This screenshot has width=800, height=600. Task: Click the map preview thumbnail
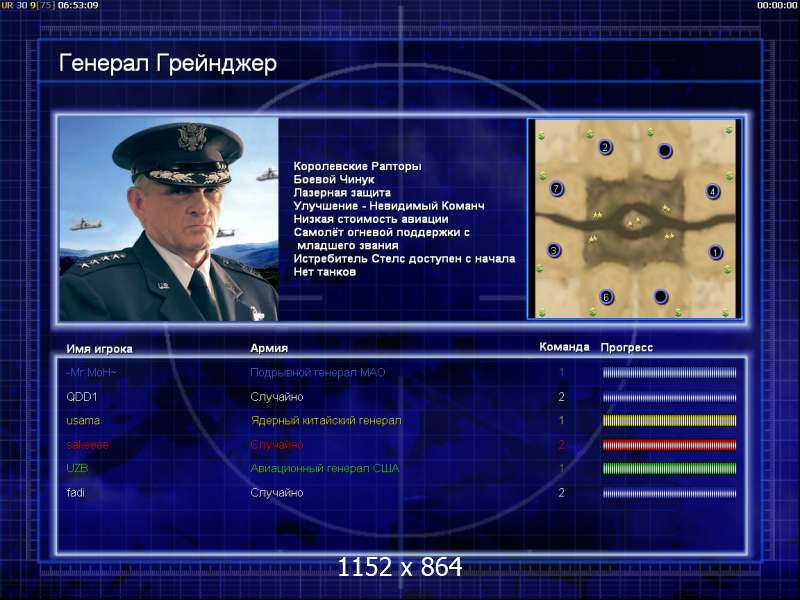click(634, 219)
